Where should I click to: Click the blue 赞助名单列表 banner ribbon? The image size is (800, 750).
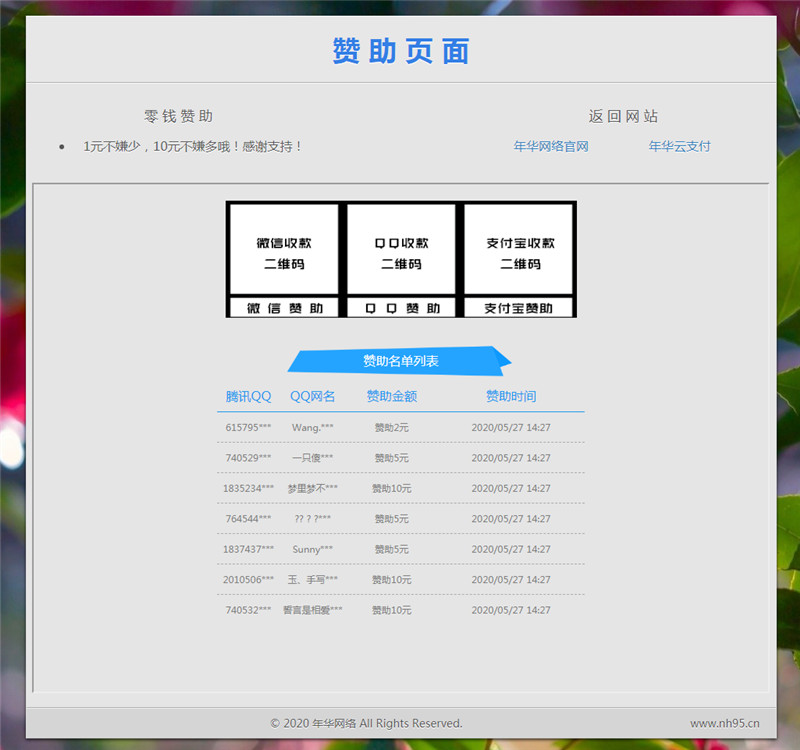tap(400, 360)
